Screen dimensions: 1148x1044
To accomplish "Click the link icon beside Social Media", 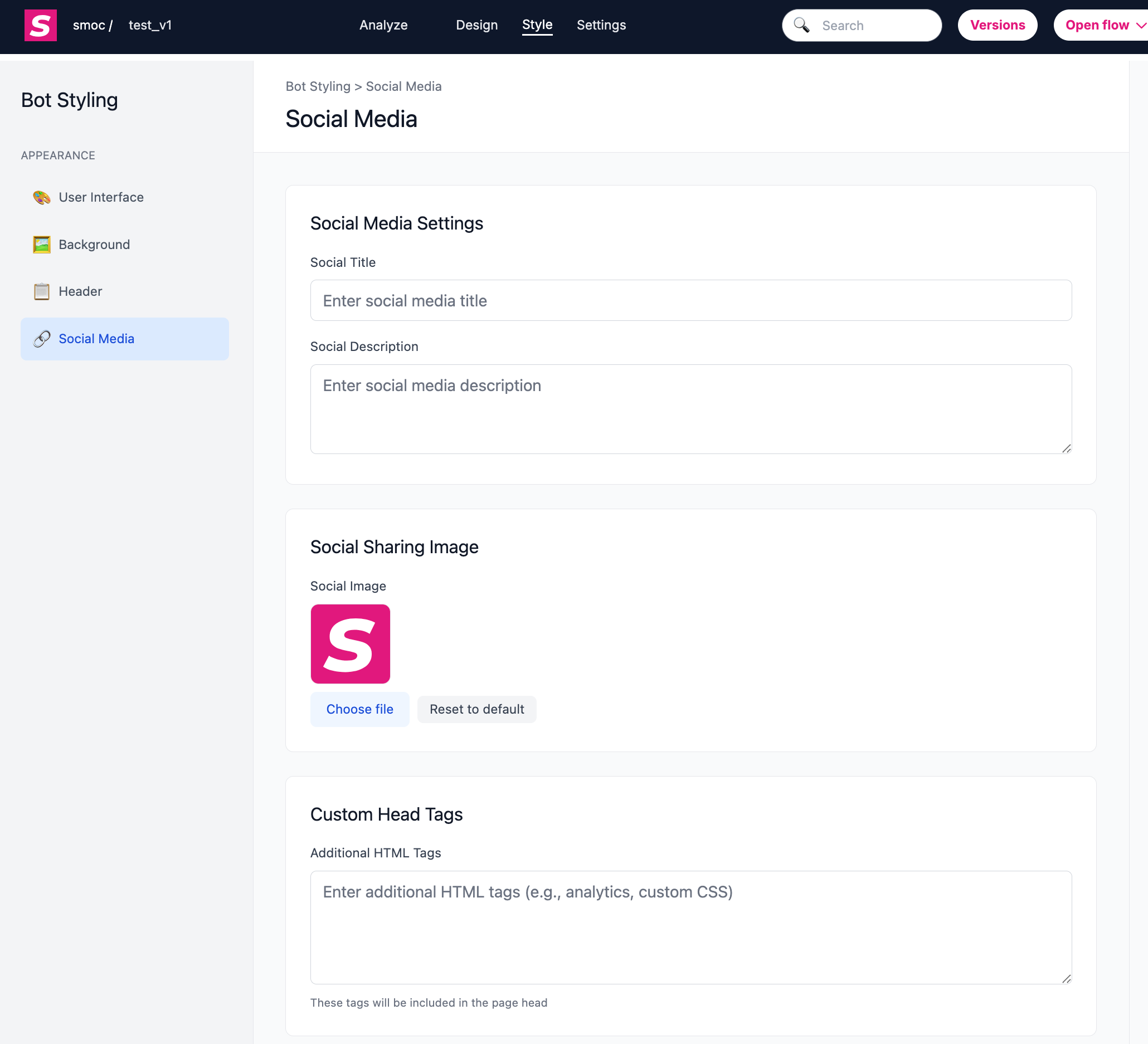I will click(42, 339).
